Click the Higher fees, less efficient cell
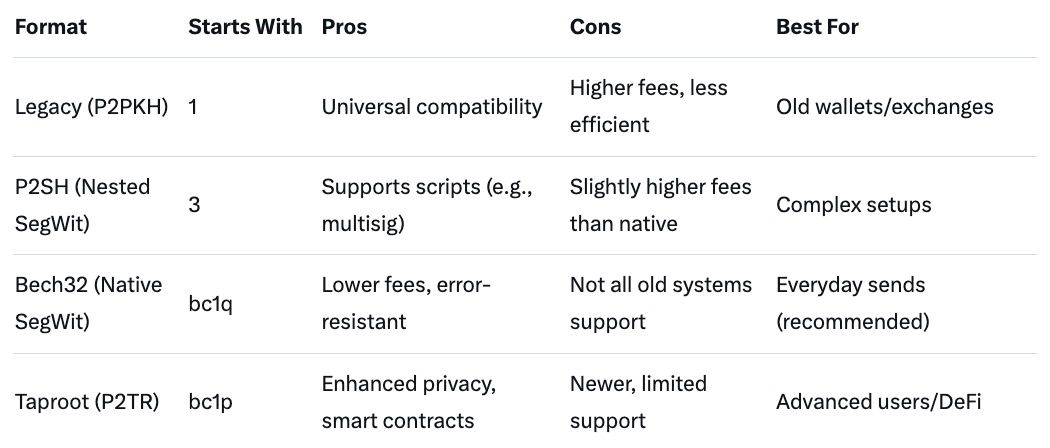Image resolution: width=1050 pixels, height=448 pixels. [648, 106]
